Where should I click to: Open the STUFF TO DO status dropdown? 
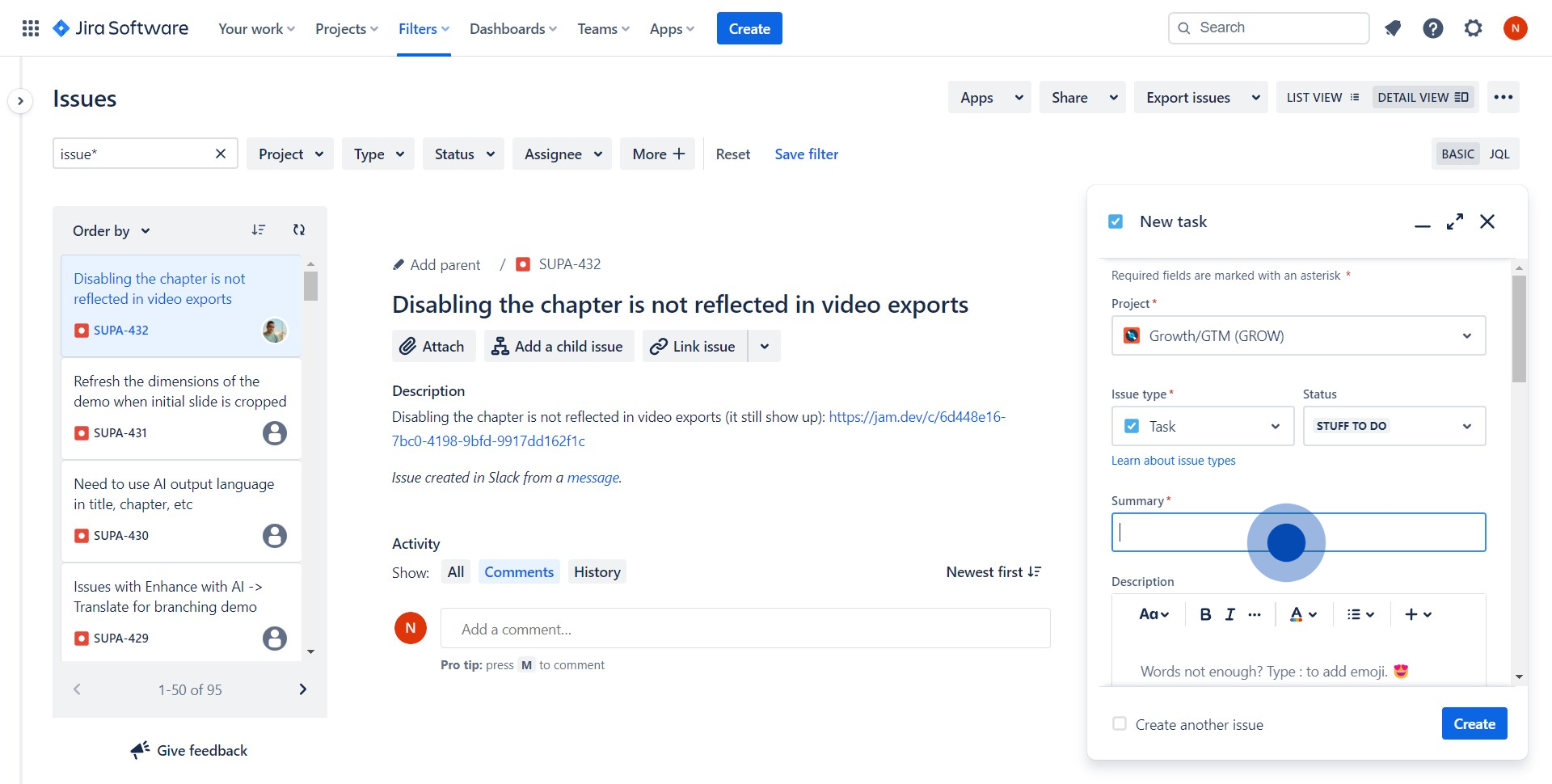point(1394,427)
